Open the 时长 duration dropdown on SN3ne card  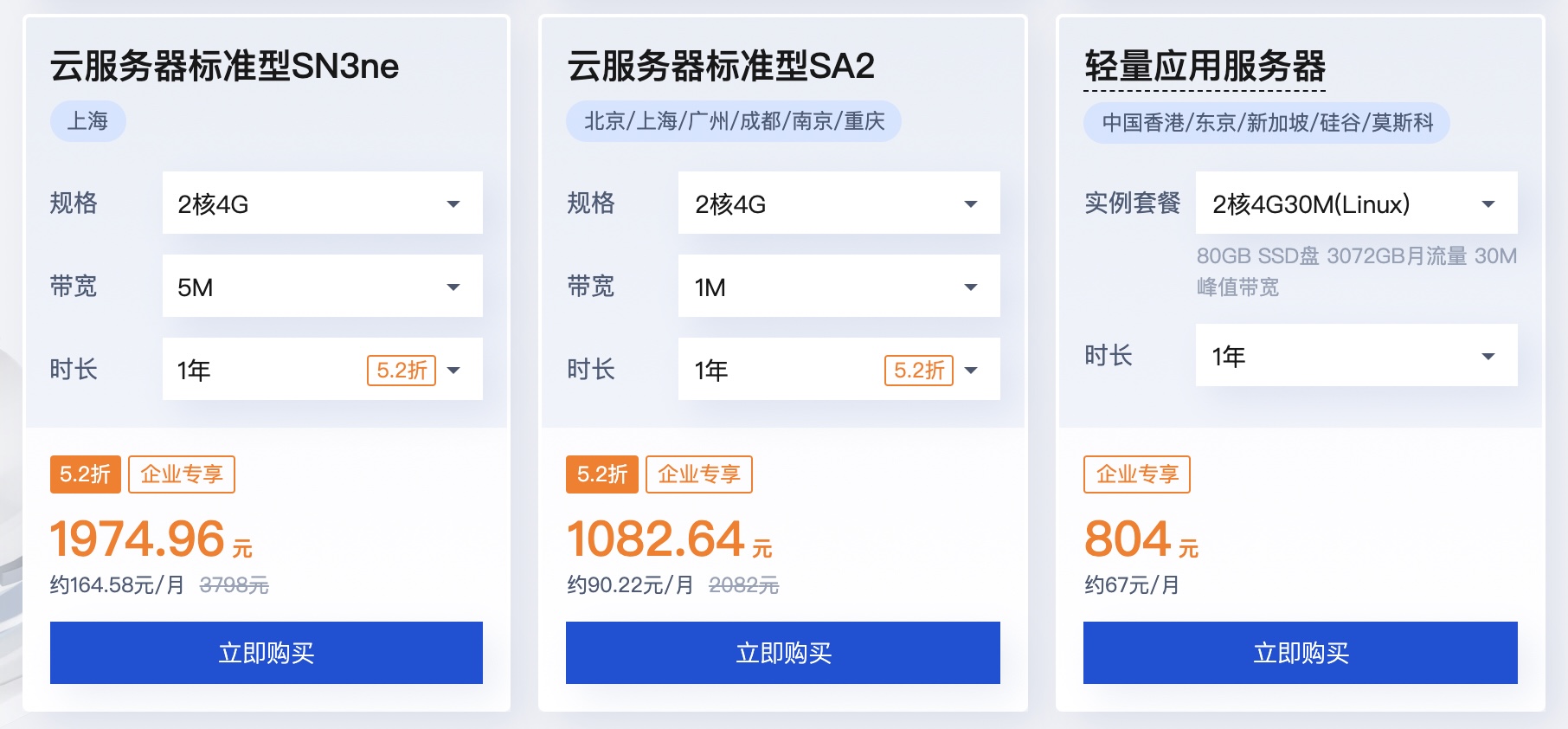coord(321,370)
